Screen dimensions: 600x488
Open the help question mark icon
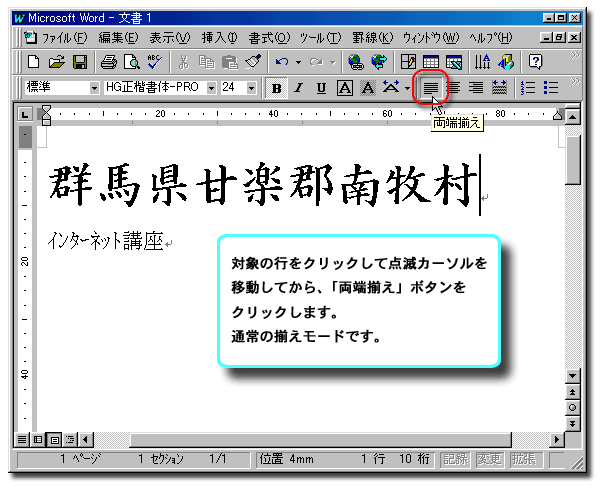click(x=535, y=62)
